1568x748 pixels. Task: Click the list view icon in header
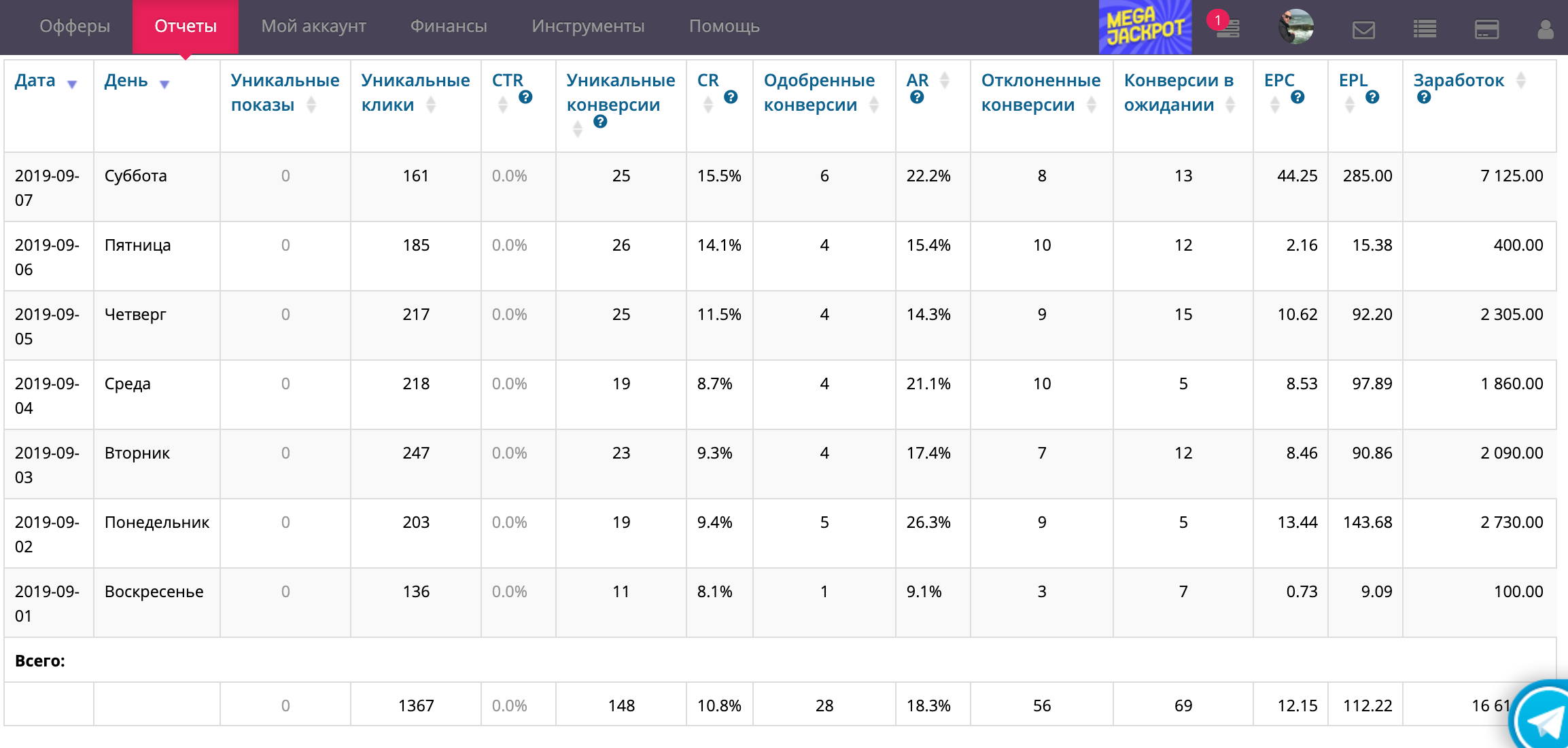(x=1425, y=29)
